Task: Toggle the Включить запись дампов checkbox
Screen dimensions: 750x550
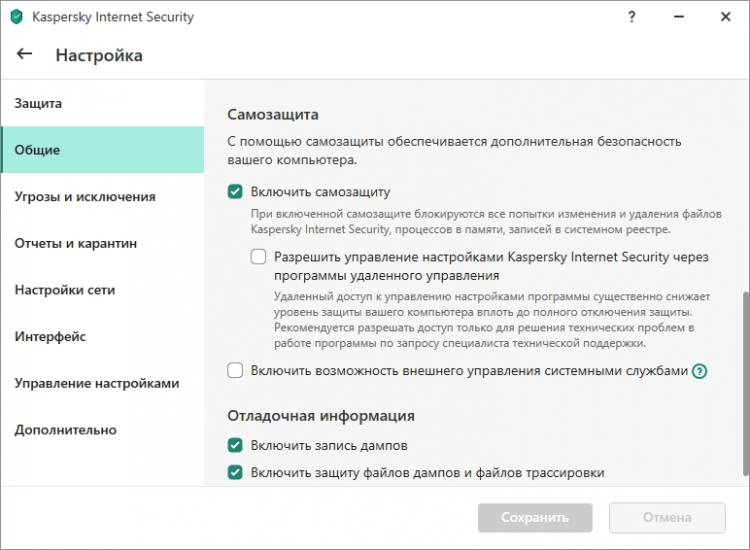Action: coord(235,445)
